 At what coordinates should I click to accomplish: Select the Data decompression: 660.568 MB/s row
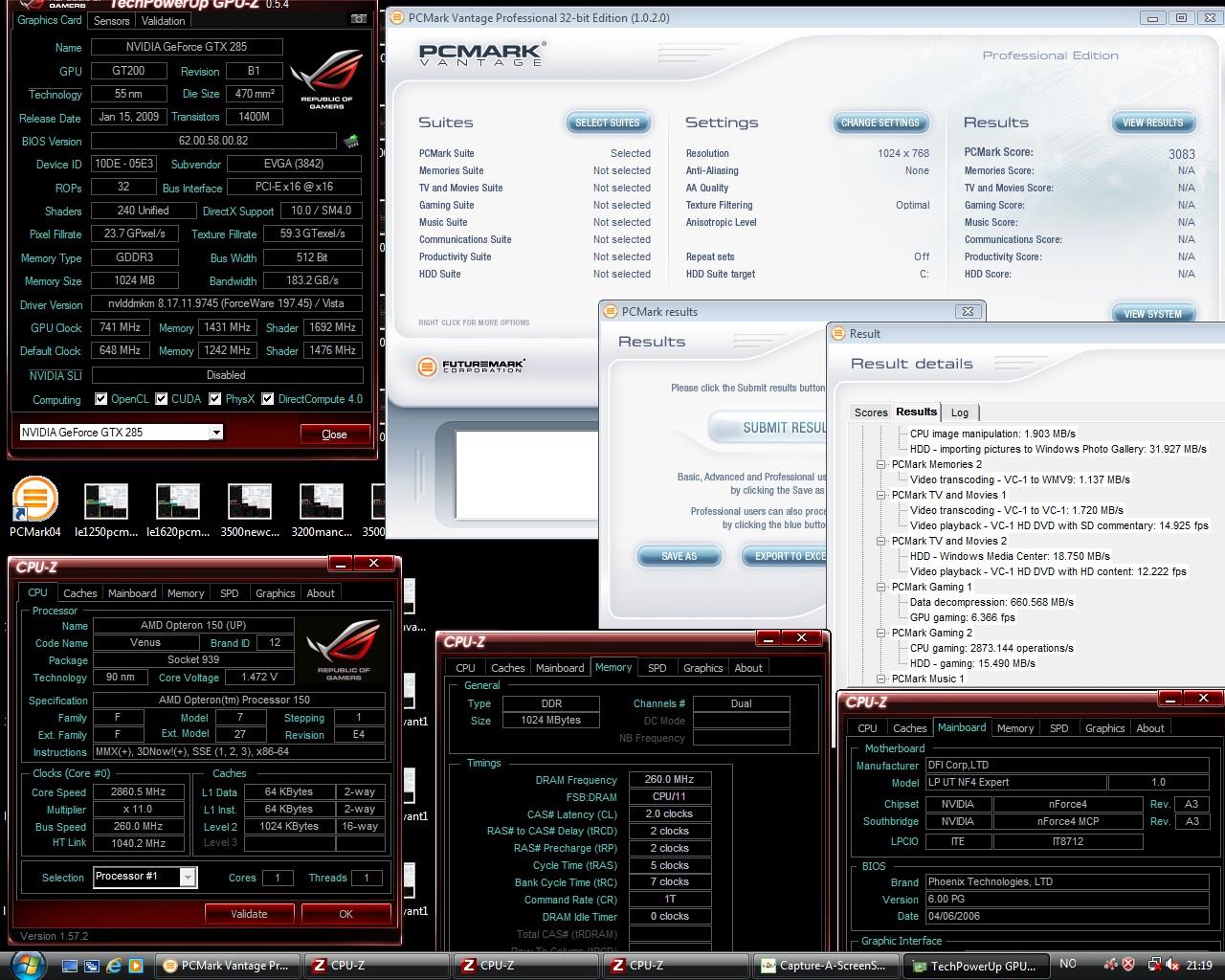click(991, 602)
